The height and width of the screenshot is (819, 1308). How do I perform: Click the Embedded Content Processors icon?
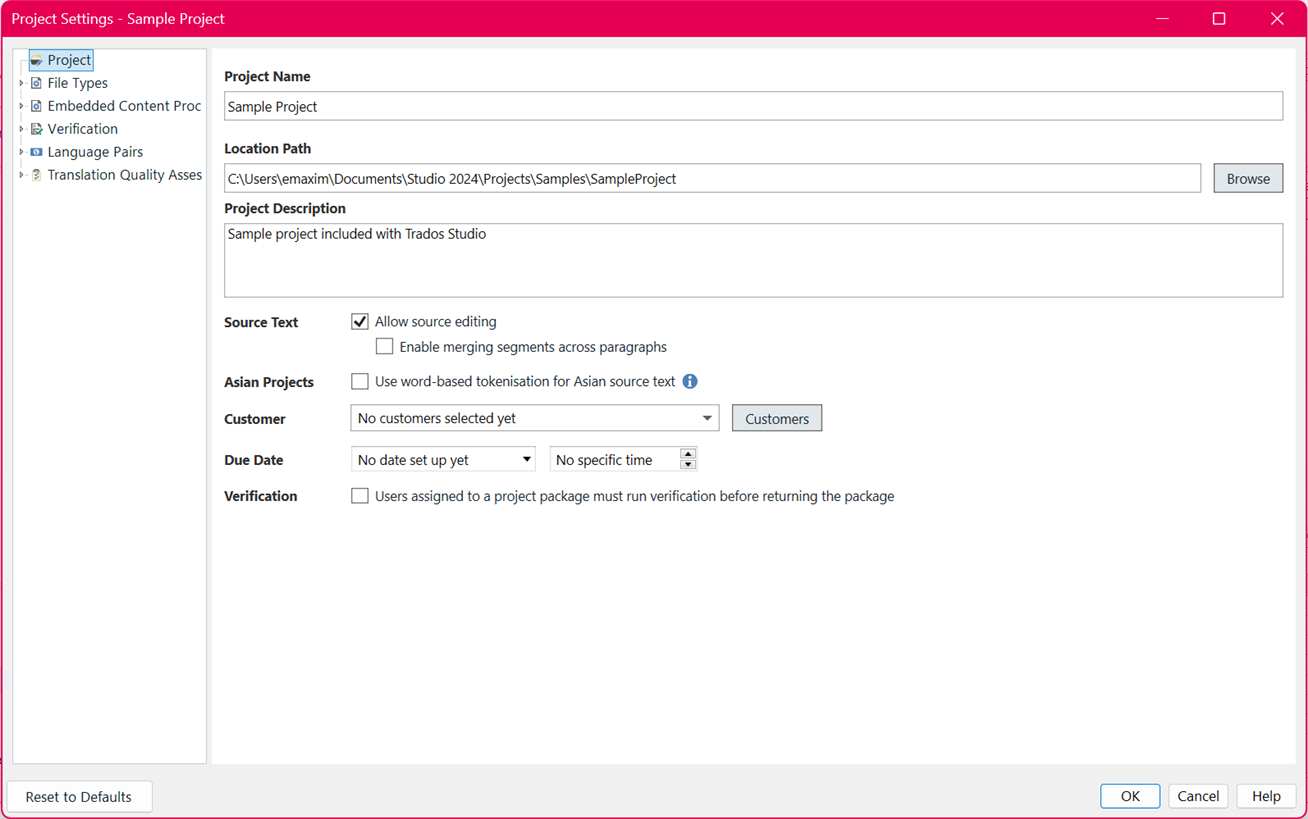(37, 107)
